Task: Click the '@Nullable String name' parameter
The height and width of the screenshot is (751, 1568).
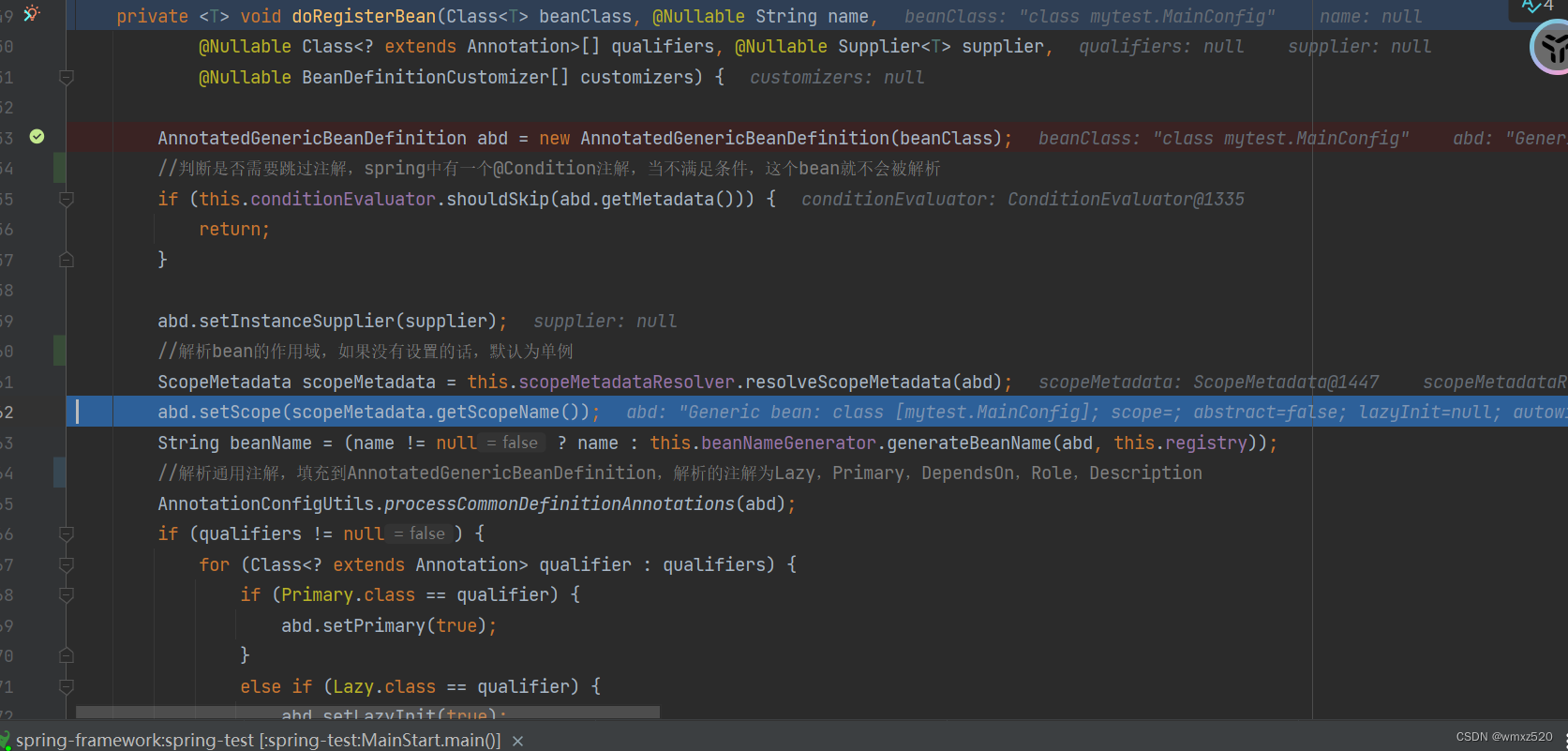Action: click(760, 17)
